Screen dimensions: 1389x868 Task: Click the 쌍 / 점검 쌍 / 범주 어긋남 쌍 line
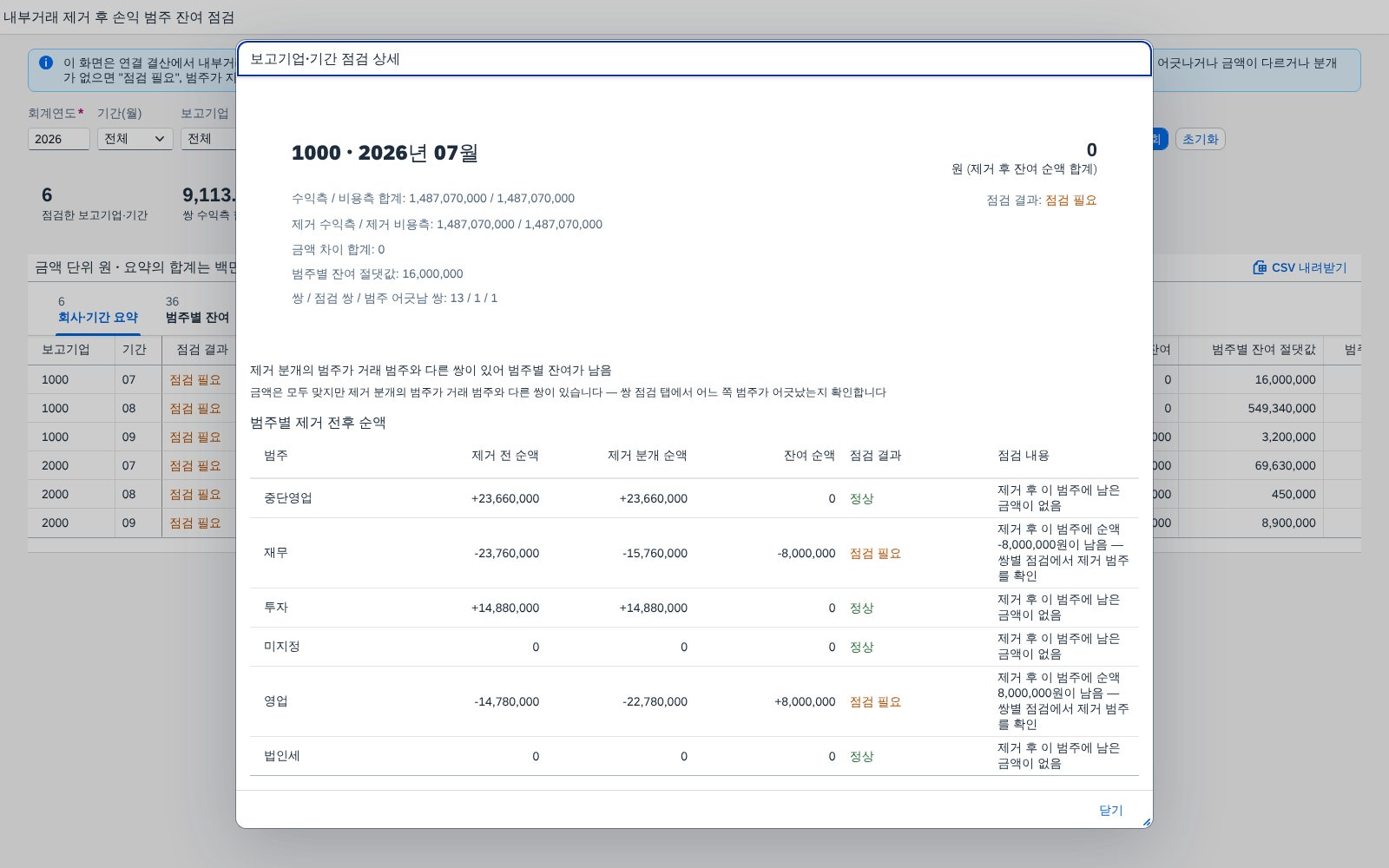[x=395, y=298]
